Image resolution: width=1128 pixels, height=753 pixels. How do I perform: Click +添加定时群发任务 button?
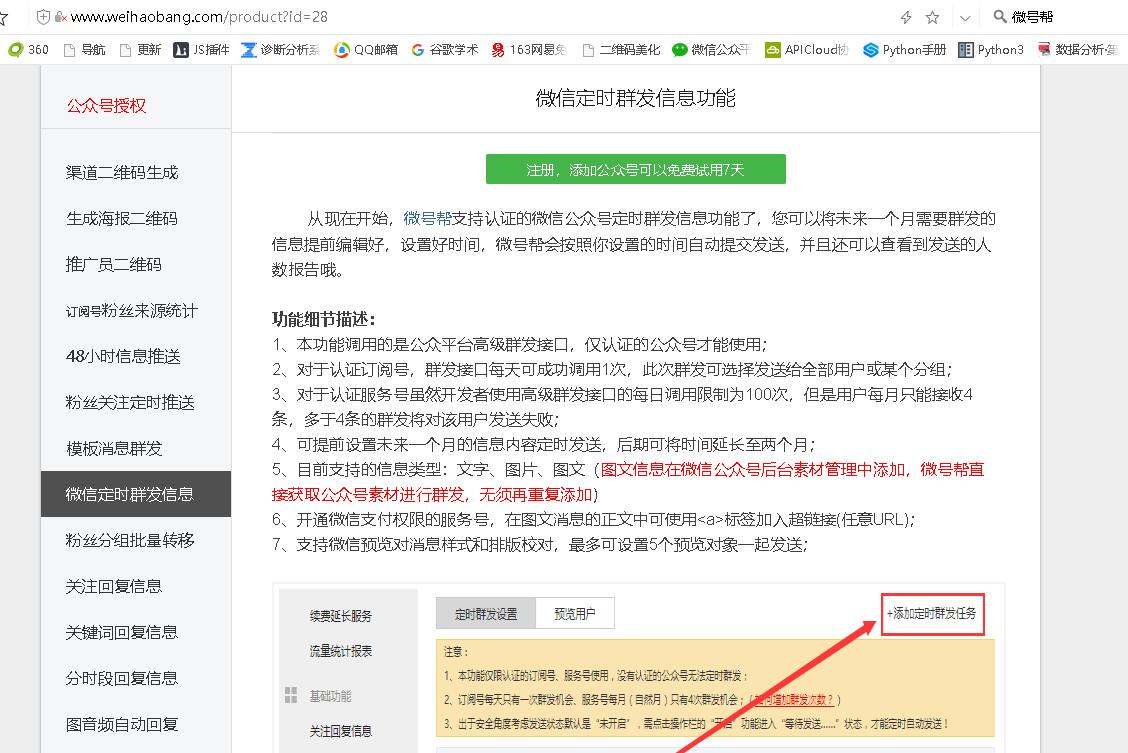point(932,613)
